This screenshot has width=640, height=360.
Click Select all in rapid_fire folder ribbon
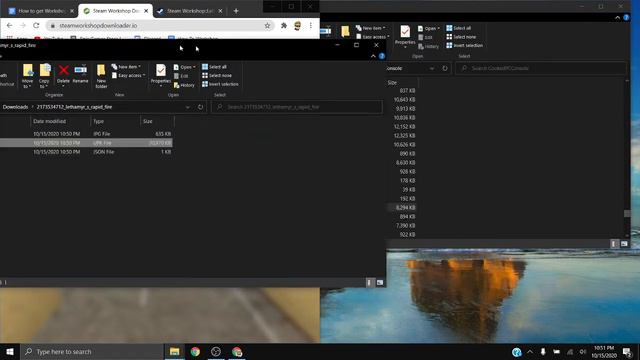click(x=214, y=67)
